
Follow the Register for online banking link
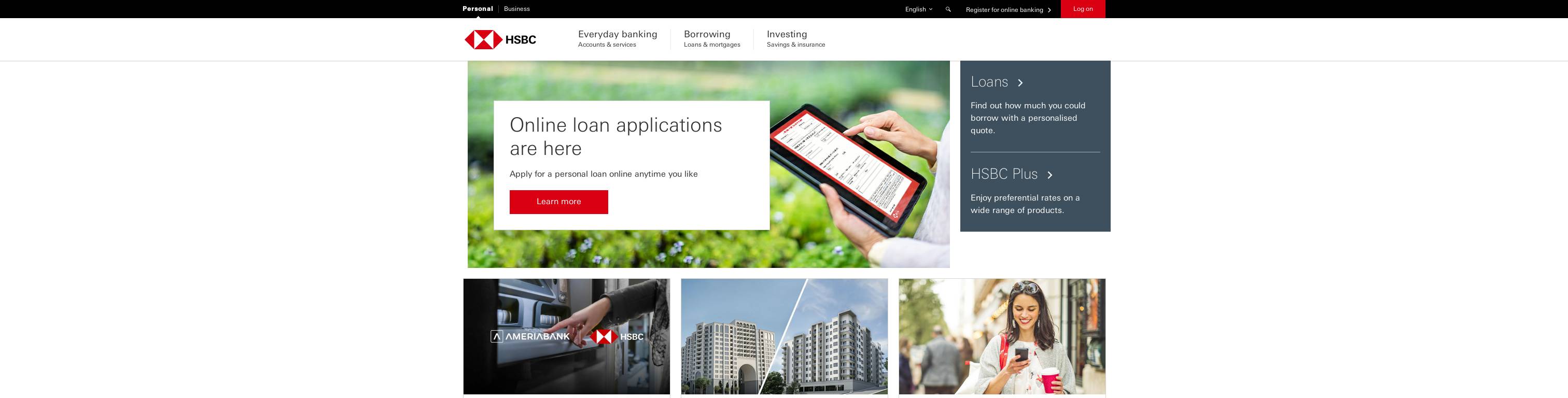point(1004,10)
